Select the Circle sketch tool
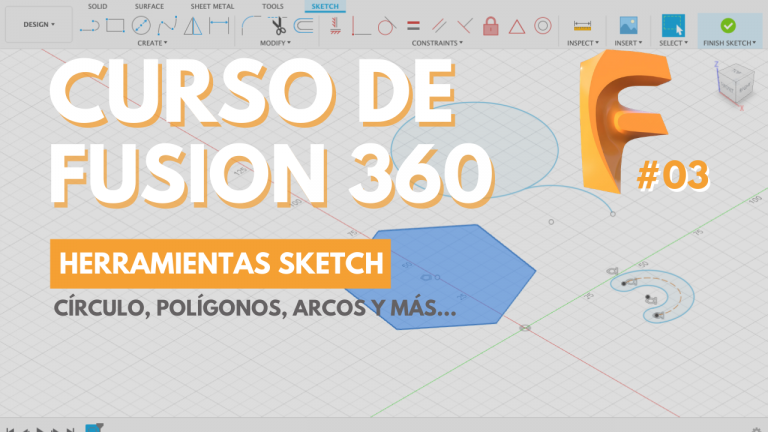 [141, 25]
